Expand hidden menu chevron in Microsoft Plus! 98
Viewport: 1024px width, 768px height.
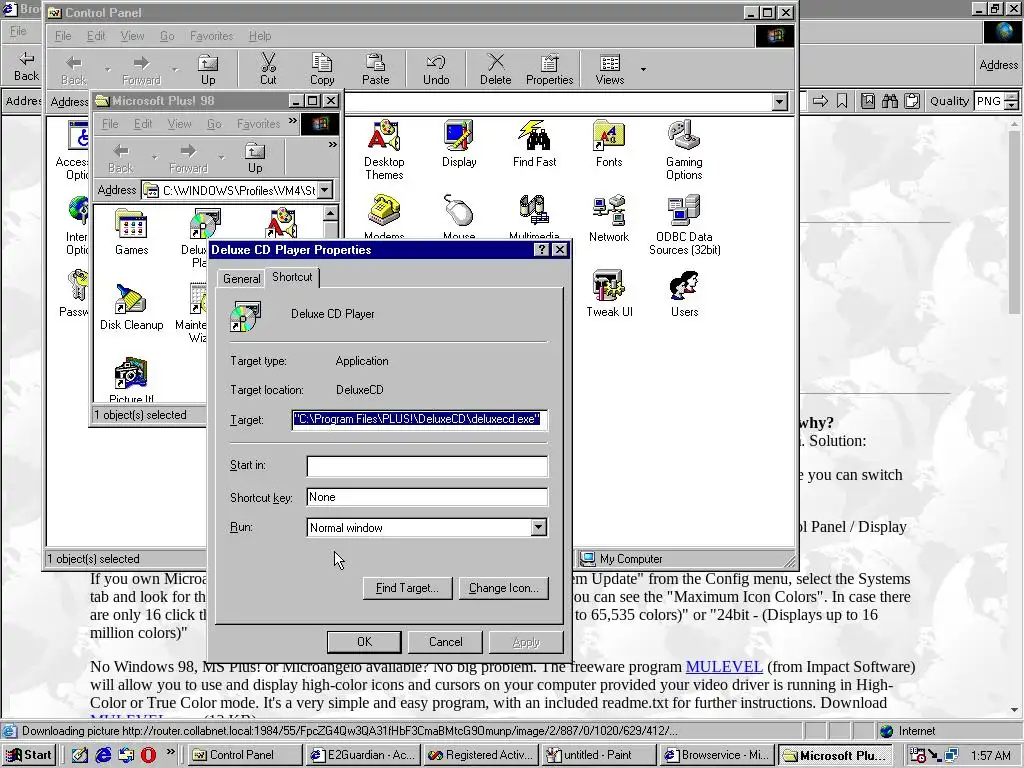pyautogui.click(x=293, y=121)
